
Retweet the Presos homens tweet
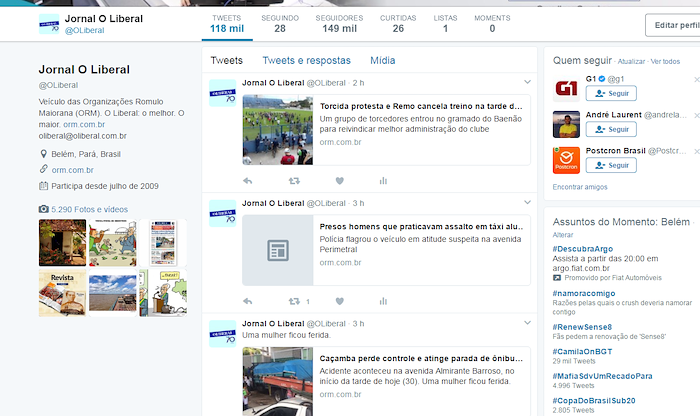(x=294, y=301)
